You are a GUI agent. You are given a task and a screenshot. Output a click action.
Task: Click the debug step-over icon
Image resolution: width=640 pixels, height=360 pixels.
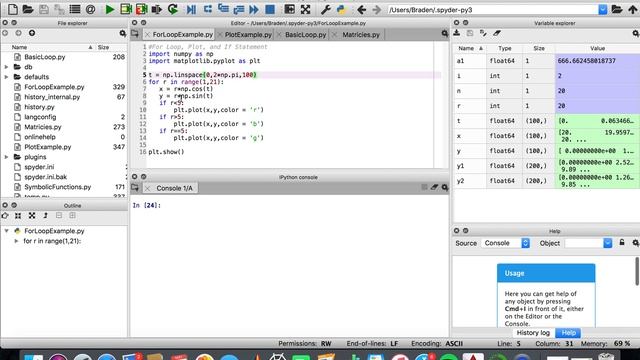tap(207, 9)
